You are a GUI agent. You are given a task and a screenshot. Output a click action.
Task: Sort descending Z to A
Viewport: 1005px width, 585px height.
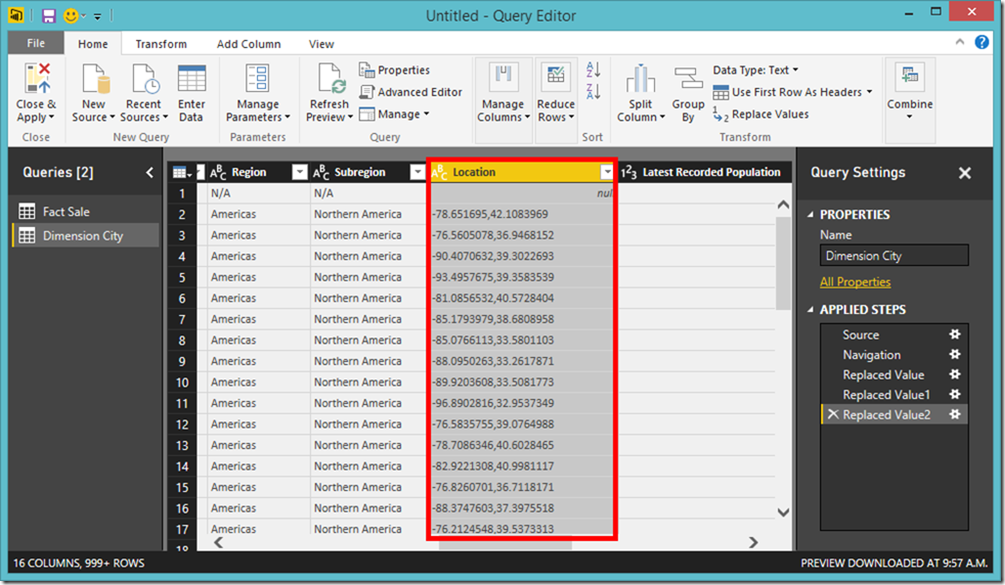593,91
